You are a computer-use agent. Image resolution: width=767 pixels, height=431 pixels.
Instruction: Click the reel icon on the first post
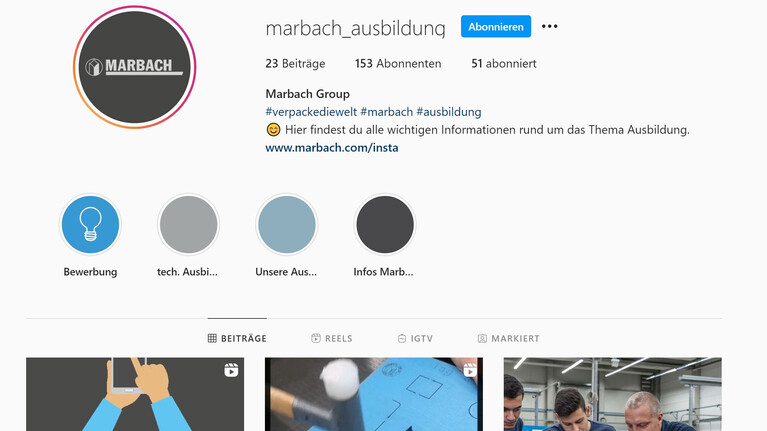point(231,370)
